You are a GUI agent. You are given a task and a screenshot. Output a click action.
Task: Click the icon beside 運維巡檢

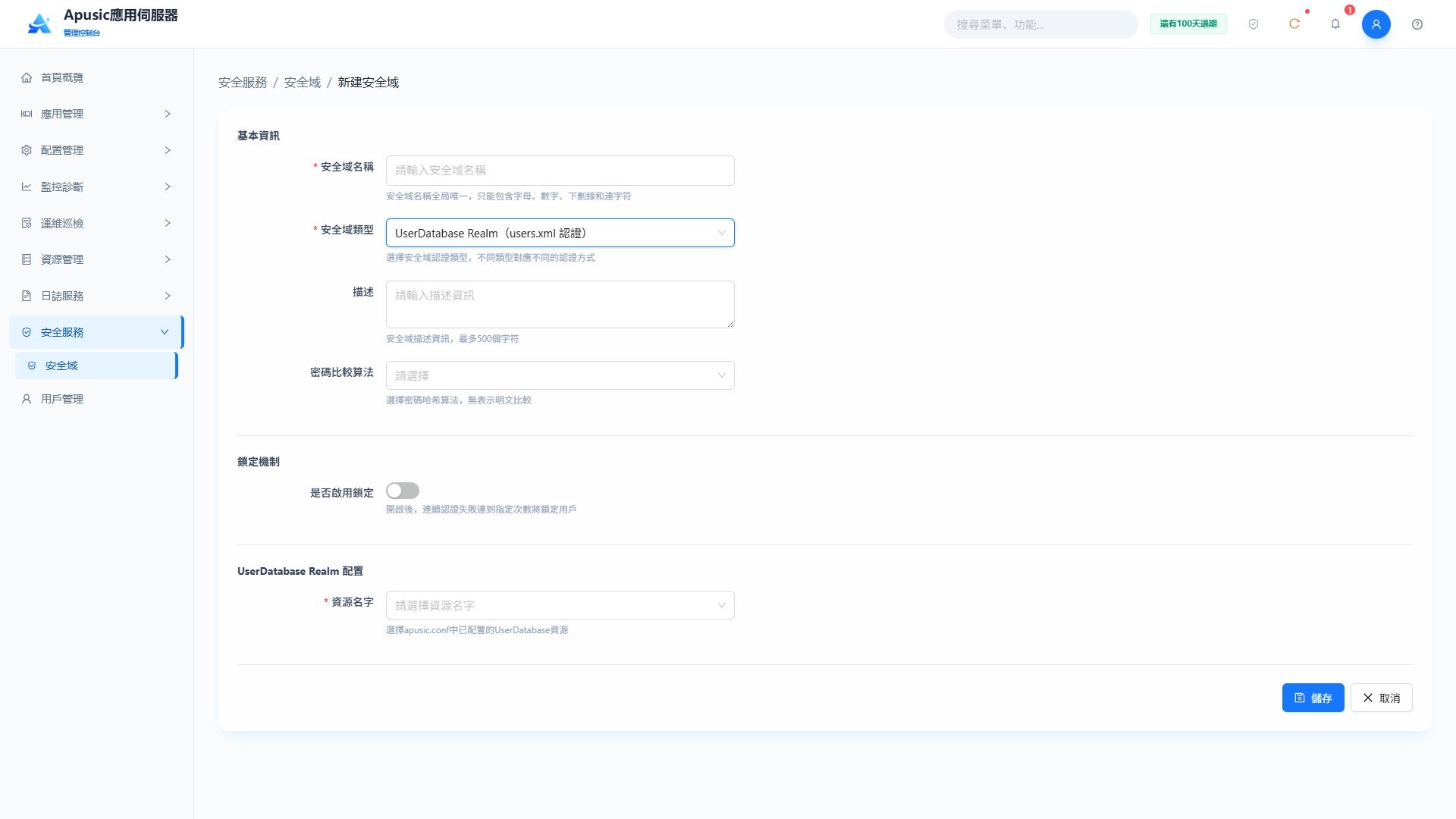pyautogui.click(x=27, y=223)
